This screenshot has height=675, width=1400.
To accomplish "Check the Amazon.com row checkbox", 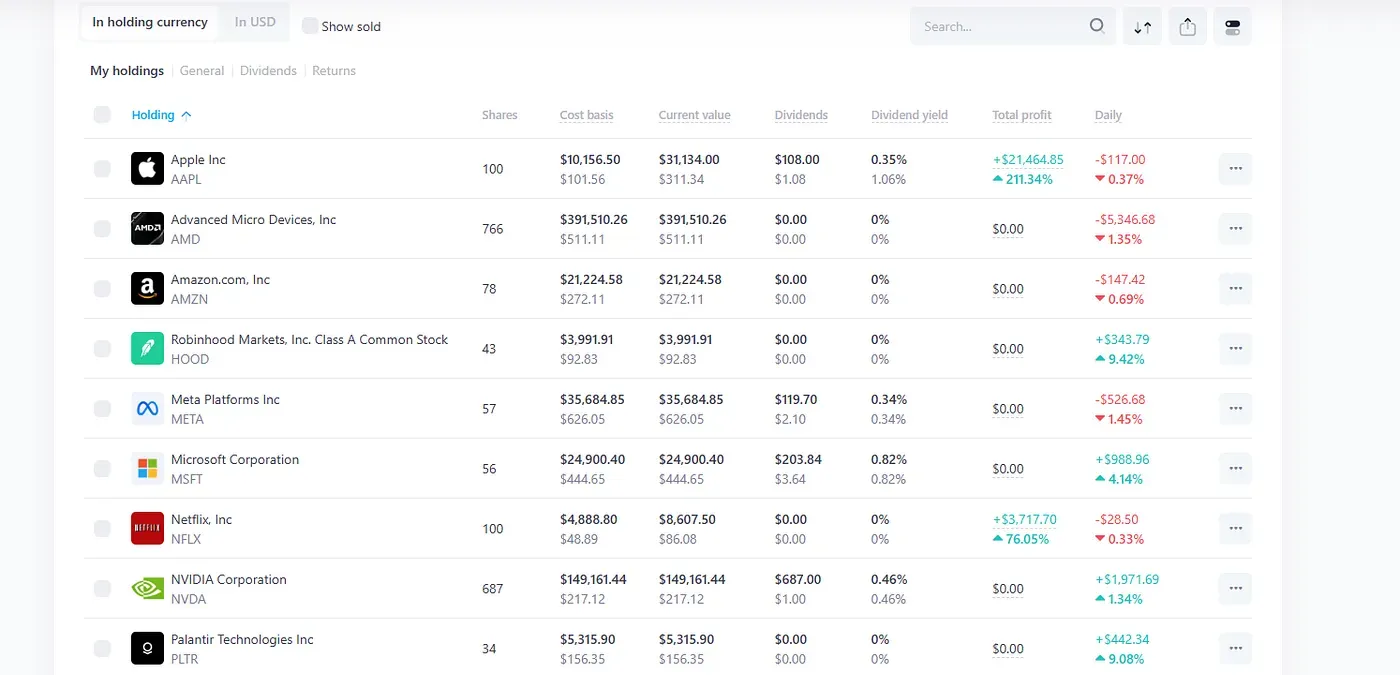I will click(x=102, y=289).
